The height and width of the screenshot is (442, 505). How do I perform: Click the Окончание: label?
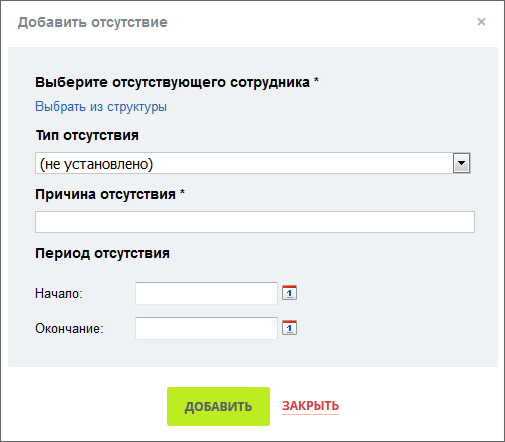69,329
